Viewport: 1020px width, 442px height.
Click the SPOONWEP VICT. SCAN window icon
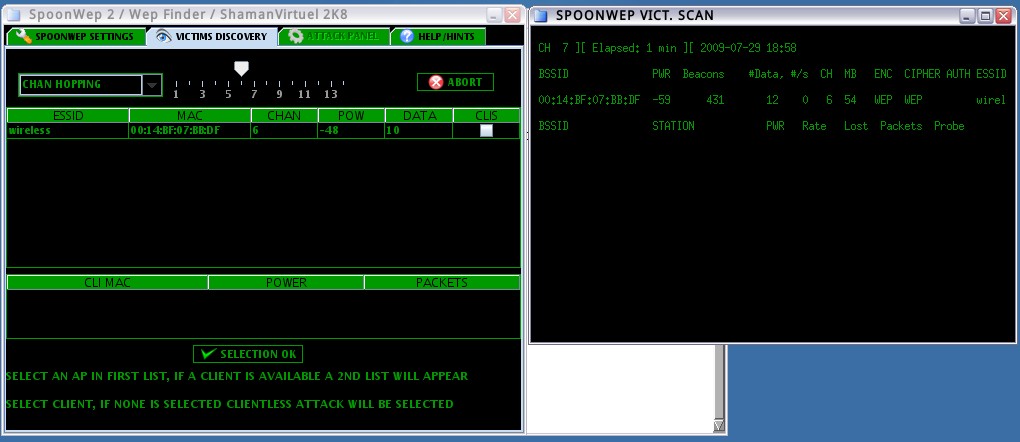540,16
